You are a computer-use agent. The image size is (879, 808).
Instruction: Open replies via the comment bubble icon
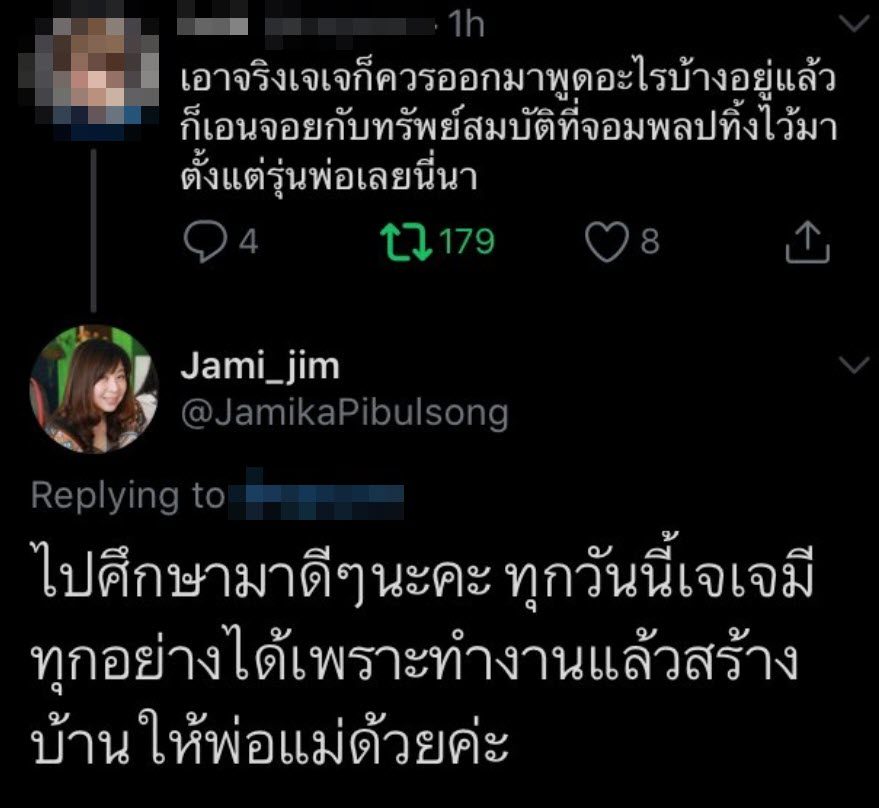click(205, 242)
